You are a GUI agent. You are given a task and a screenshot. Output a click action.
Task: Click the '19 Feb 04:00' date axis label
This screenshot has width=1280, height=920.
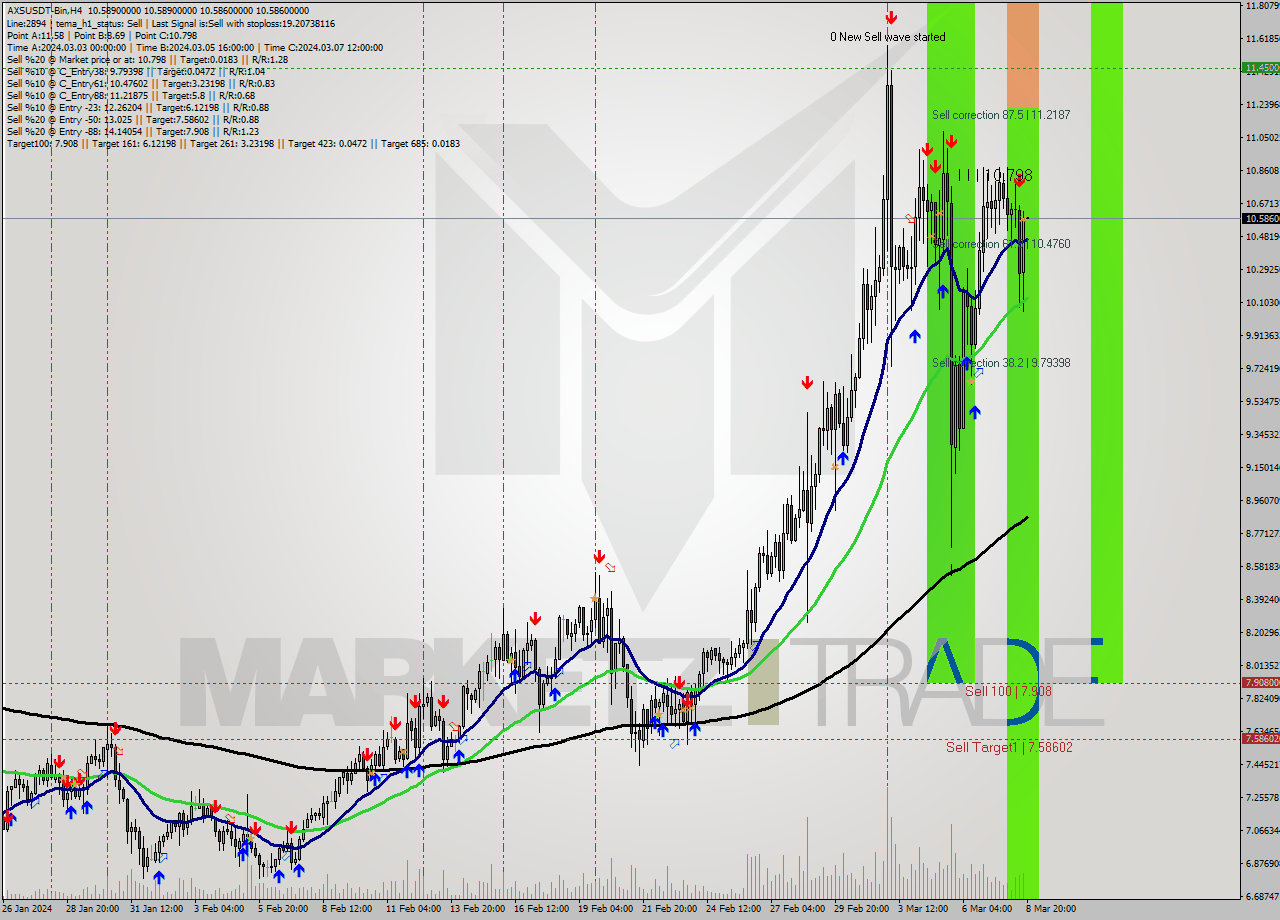point(604,908)
